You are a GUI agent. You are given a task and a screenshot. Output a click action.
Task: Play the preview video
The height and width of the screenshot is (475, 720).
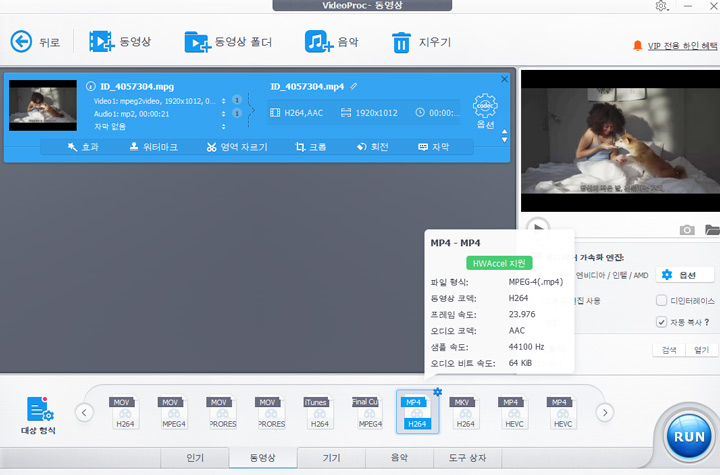coord(538,226)
